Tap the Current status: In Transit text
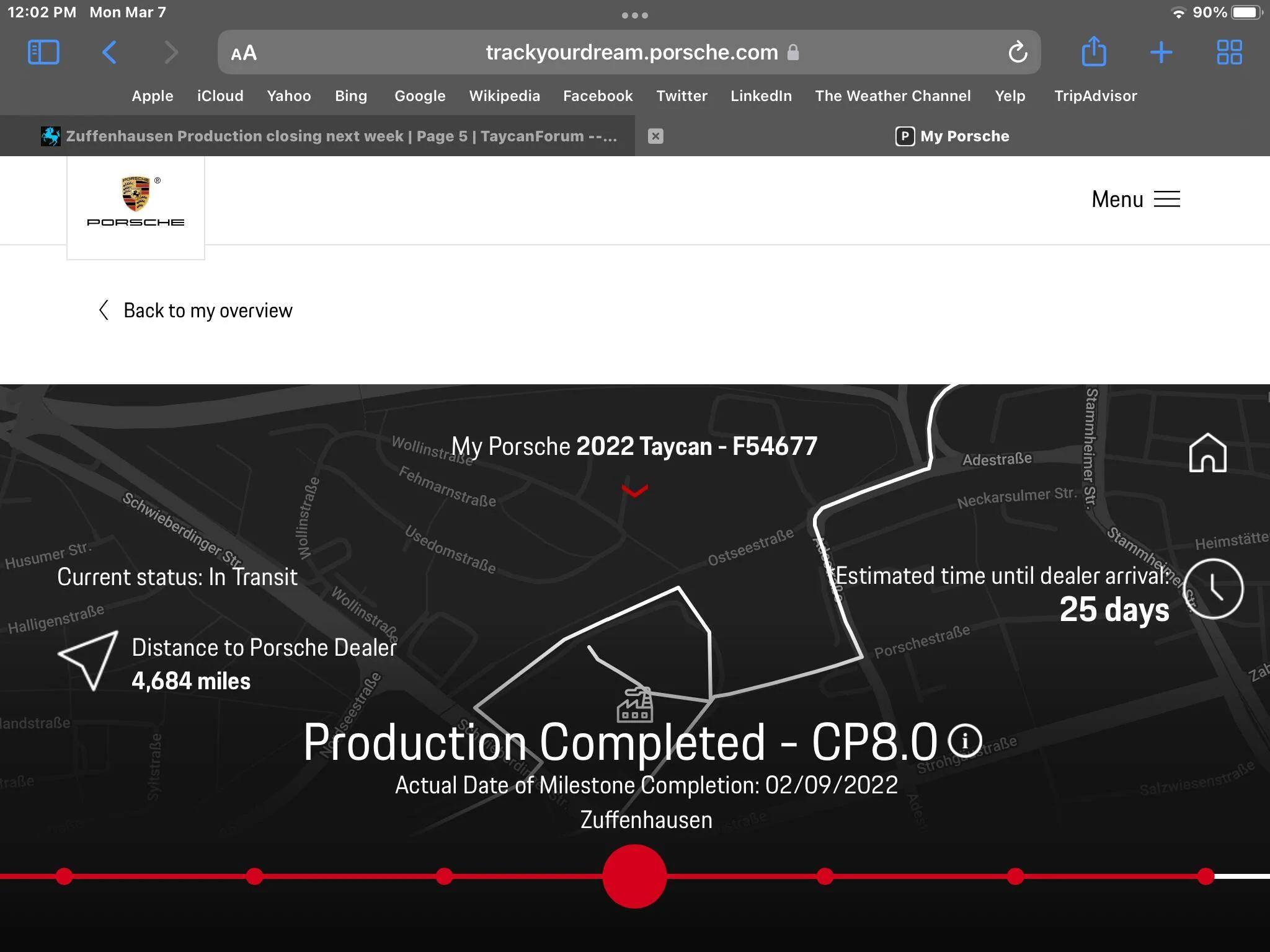 click(x=177, y=577)
